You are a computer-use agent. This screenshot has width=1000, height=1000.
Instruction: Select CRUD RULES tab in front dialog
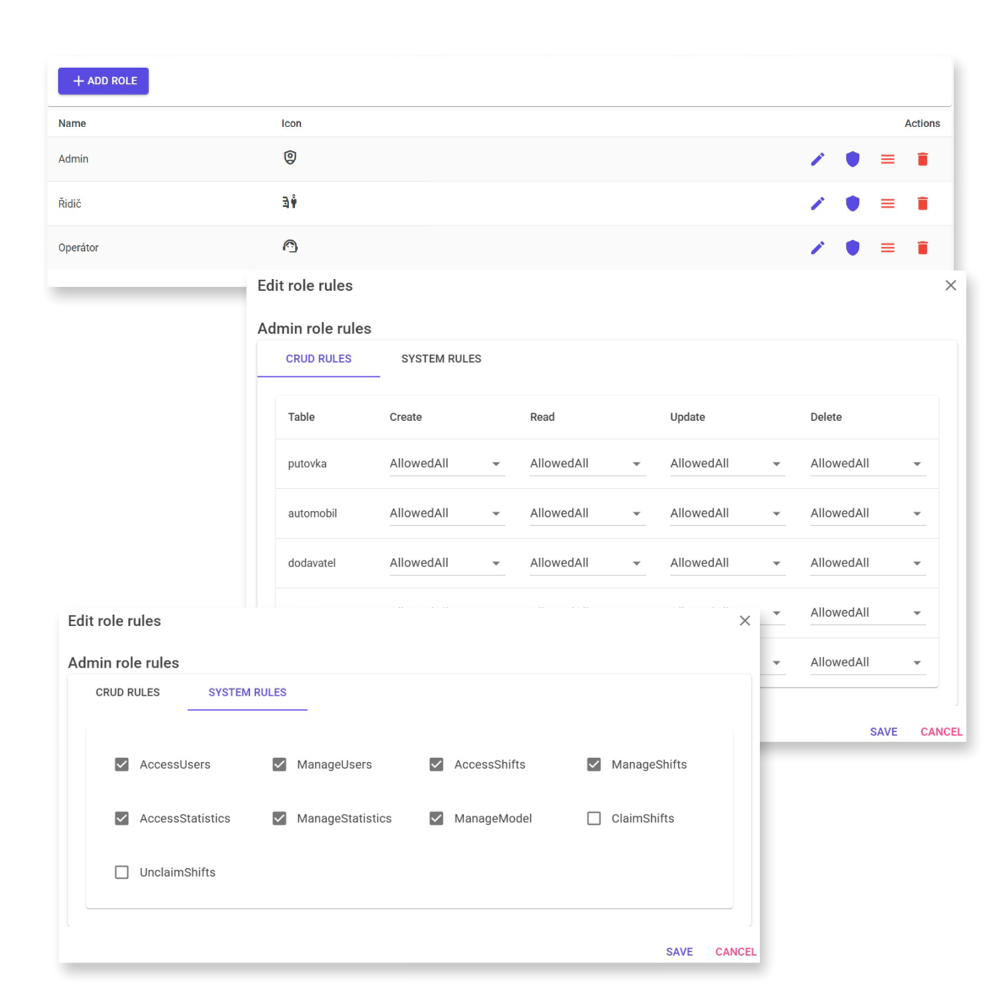point(128,692)
